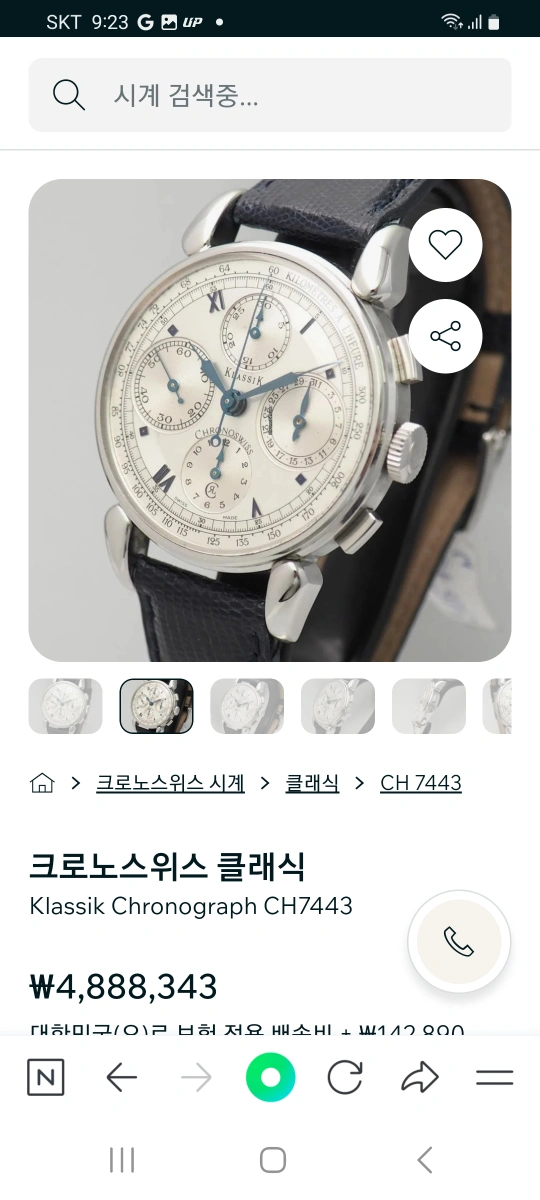540x1200 pixels.
Task: Open the browser hamburger menu
Action: (494, 1077)
